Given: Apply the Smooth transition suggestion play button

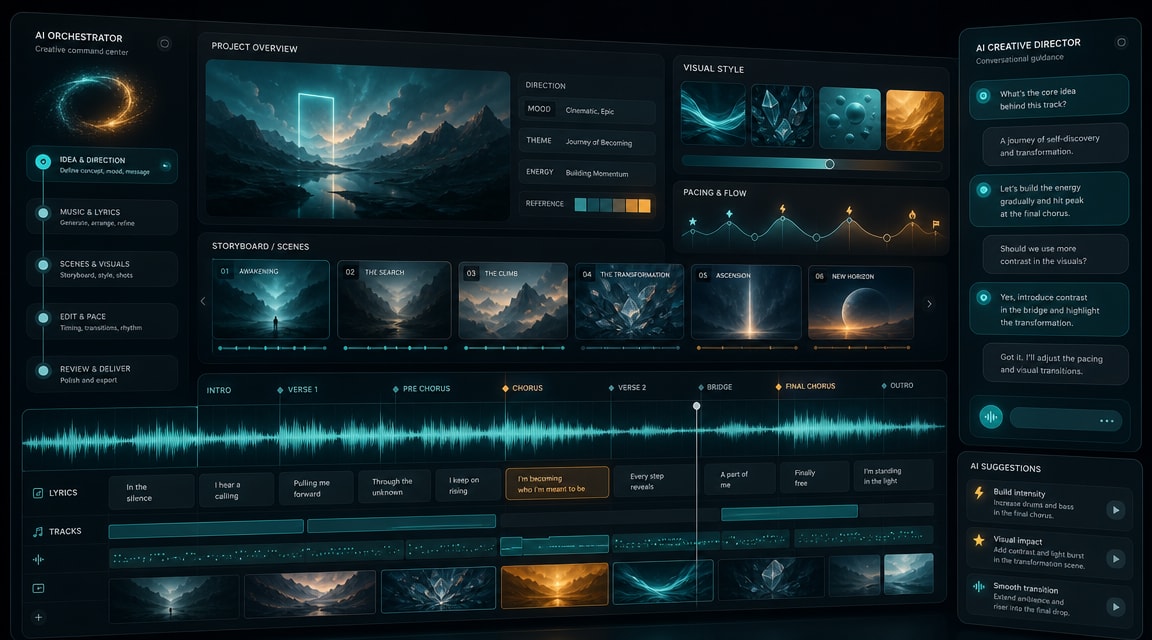Looking at the screenshot, I should tap(1116, 607).
